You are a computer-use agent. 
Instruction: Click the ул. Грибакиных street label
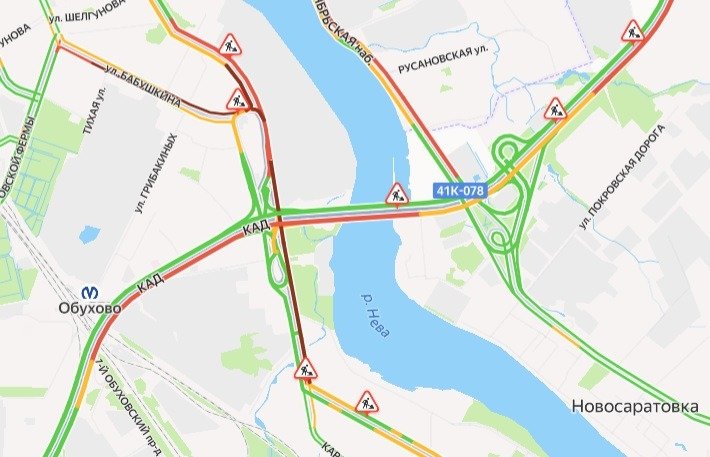[155, 173]
